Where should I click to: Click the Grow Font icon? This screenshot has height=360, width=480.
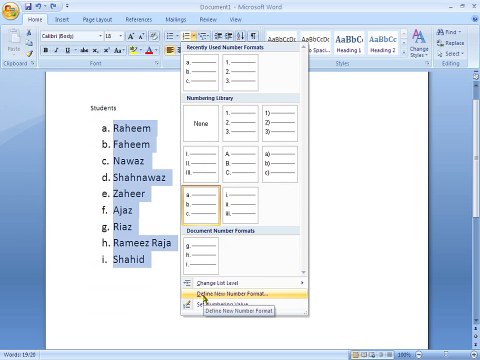coord(131,36)
